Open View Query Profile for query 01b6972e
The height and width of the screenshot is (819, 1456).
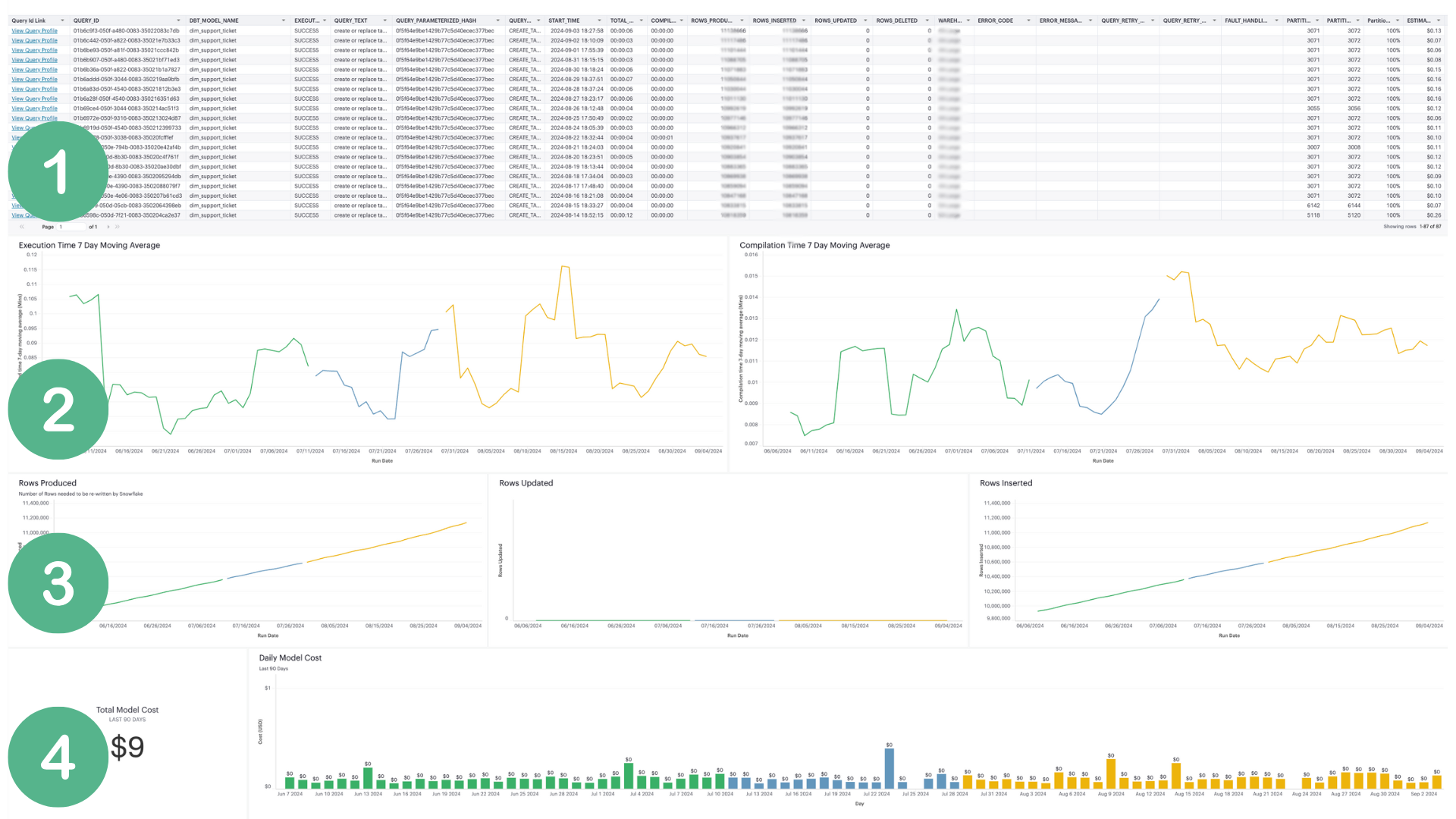click(34, 118)
